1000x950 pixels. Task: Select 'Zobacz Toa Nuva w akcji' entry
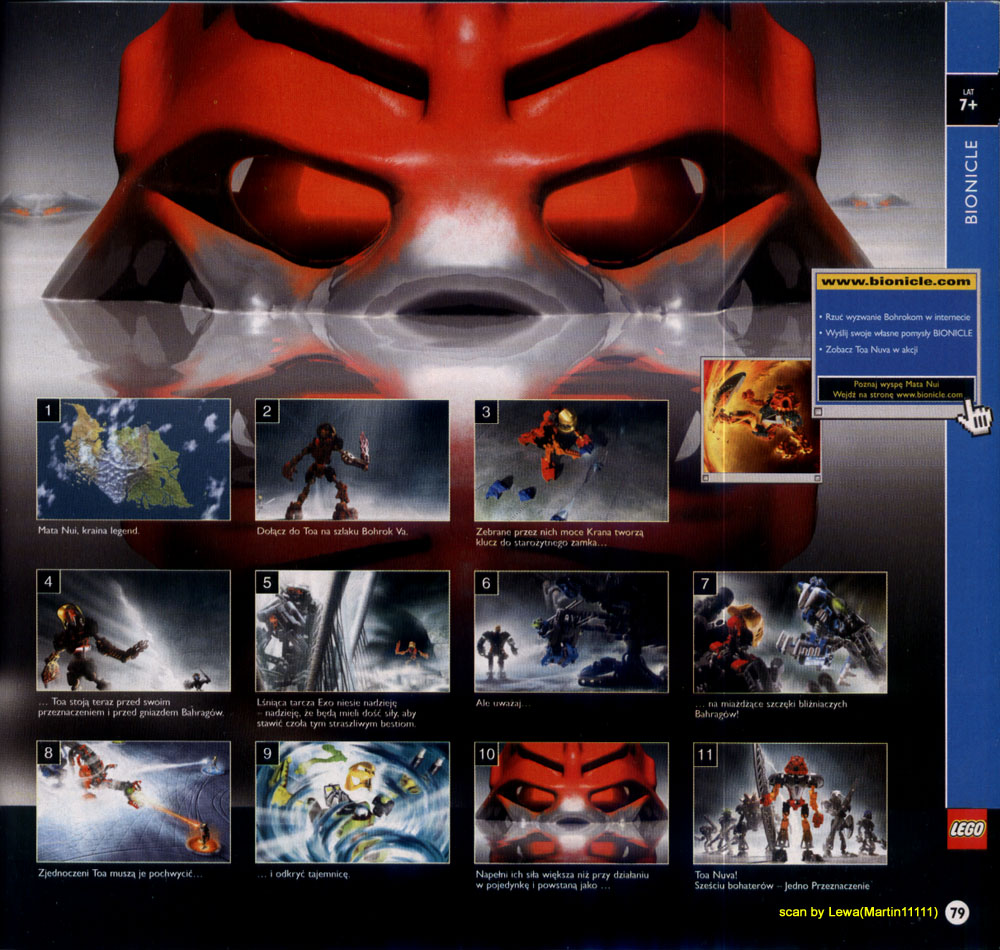click(868, 349)
